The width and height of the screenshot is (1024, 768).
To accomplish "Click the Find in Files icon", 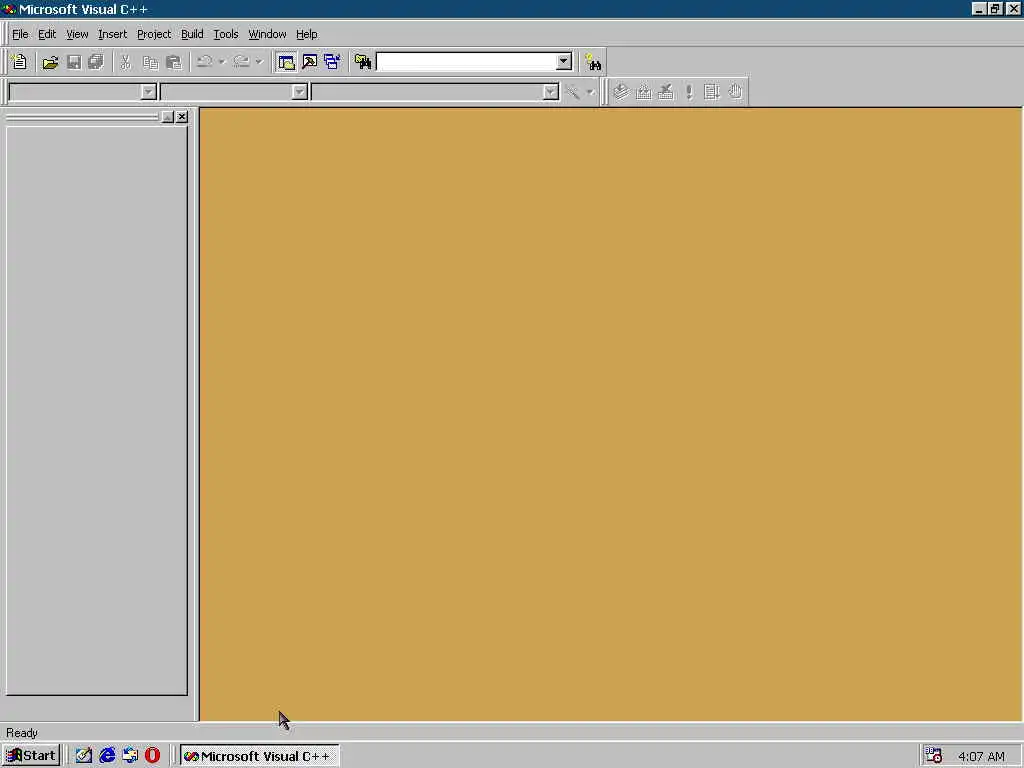I will pos(362,62).
